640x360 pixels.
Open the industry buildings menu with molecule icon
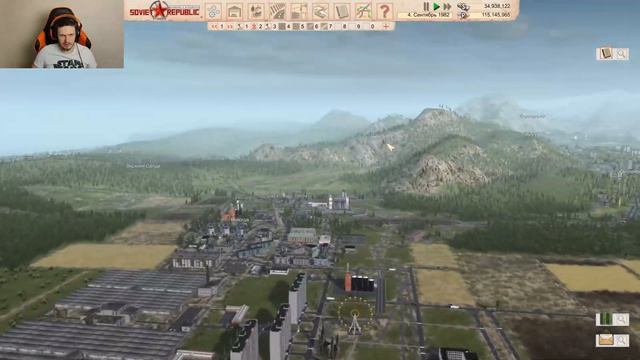click(x=213, y=11)
